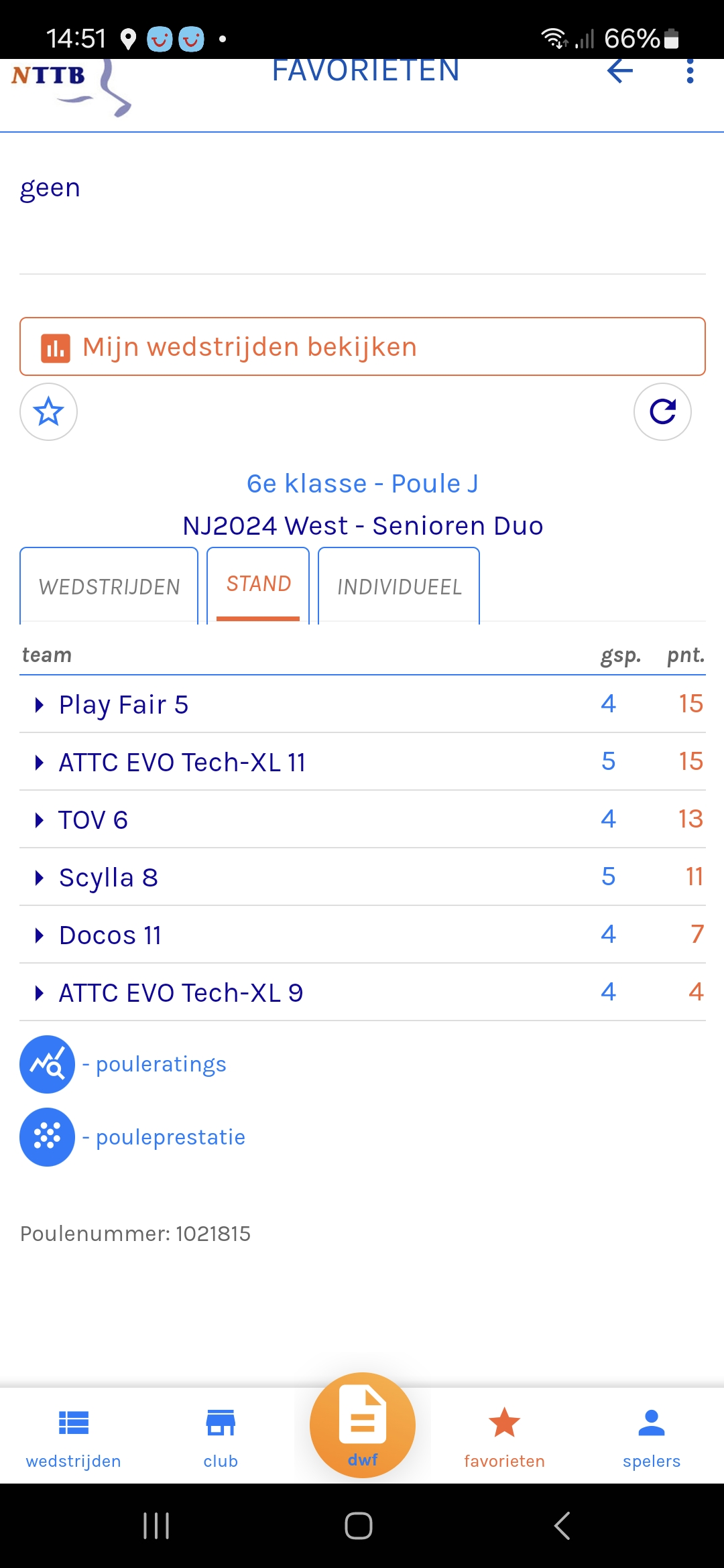Open the 6e klasse - Poule J link
The width and height of the screenshot is (724, 1568).
pyautogui.click(x=362, y=483)
